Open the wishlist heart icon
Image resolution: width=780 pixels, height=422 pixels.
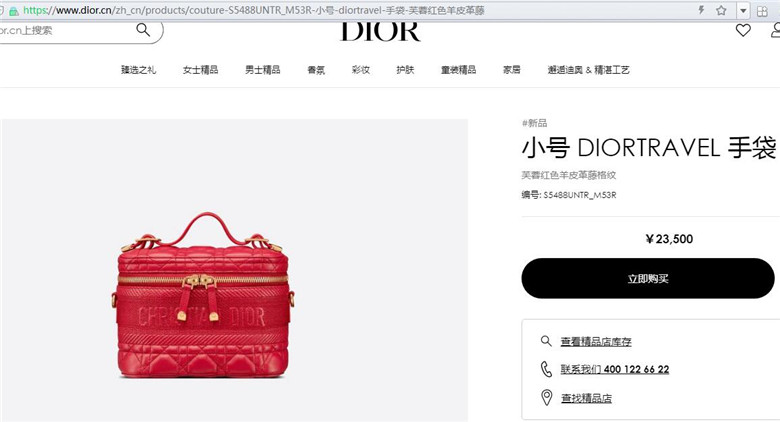point(743,30)
